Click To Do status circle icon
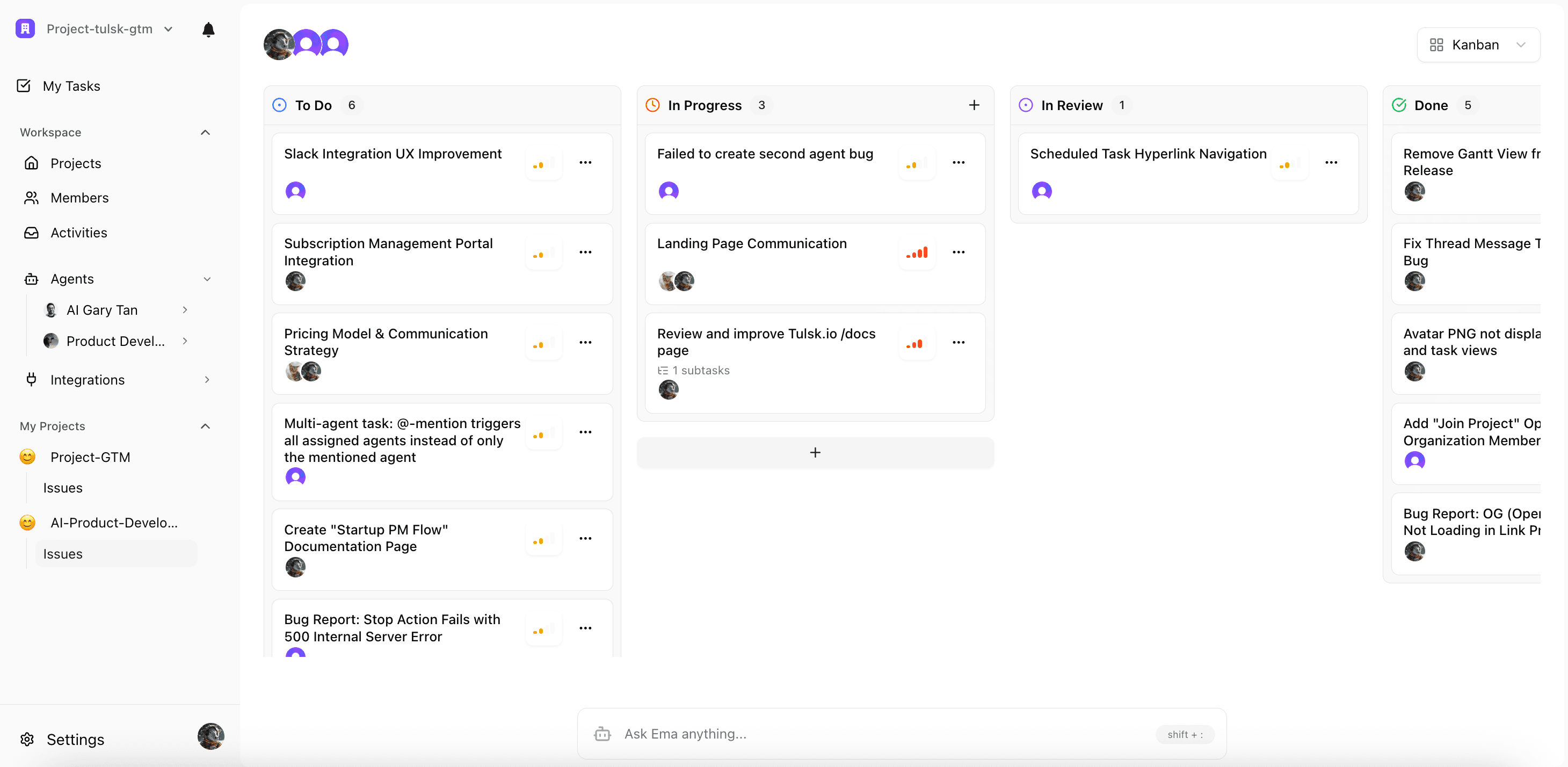This screenshot has width=1568, height=767. 279,105
